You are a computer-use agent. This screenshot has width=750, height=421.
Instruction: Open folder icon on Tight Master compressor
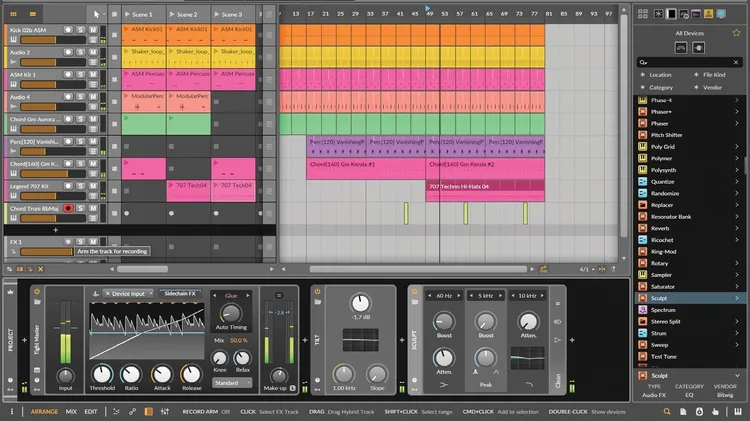coord(37,302)
